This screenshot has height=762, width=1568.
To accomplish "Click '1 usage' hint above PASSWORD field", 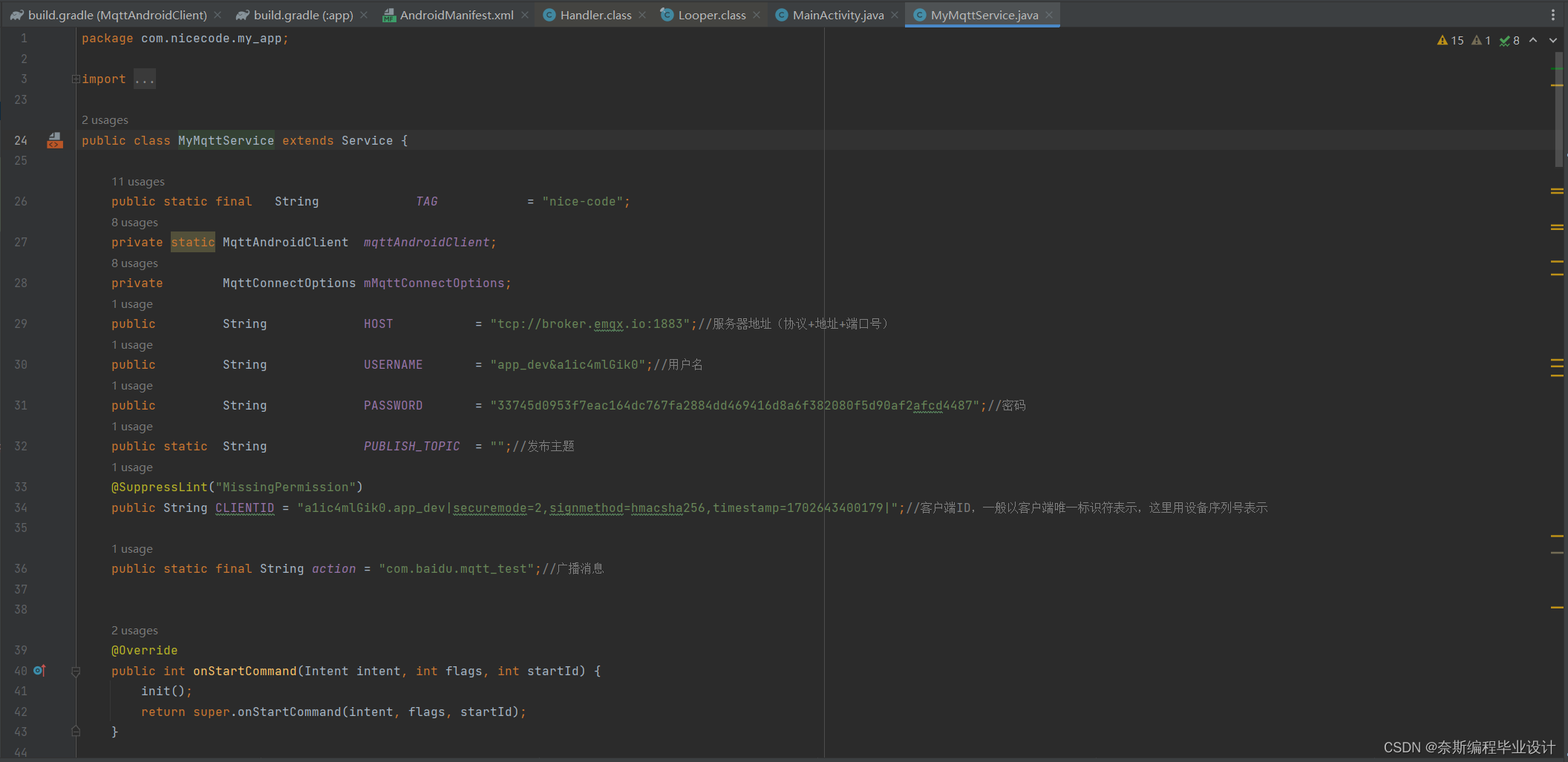I will (132, 386).
